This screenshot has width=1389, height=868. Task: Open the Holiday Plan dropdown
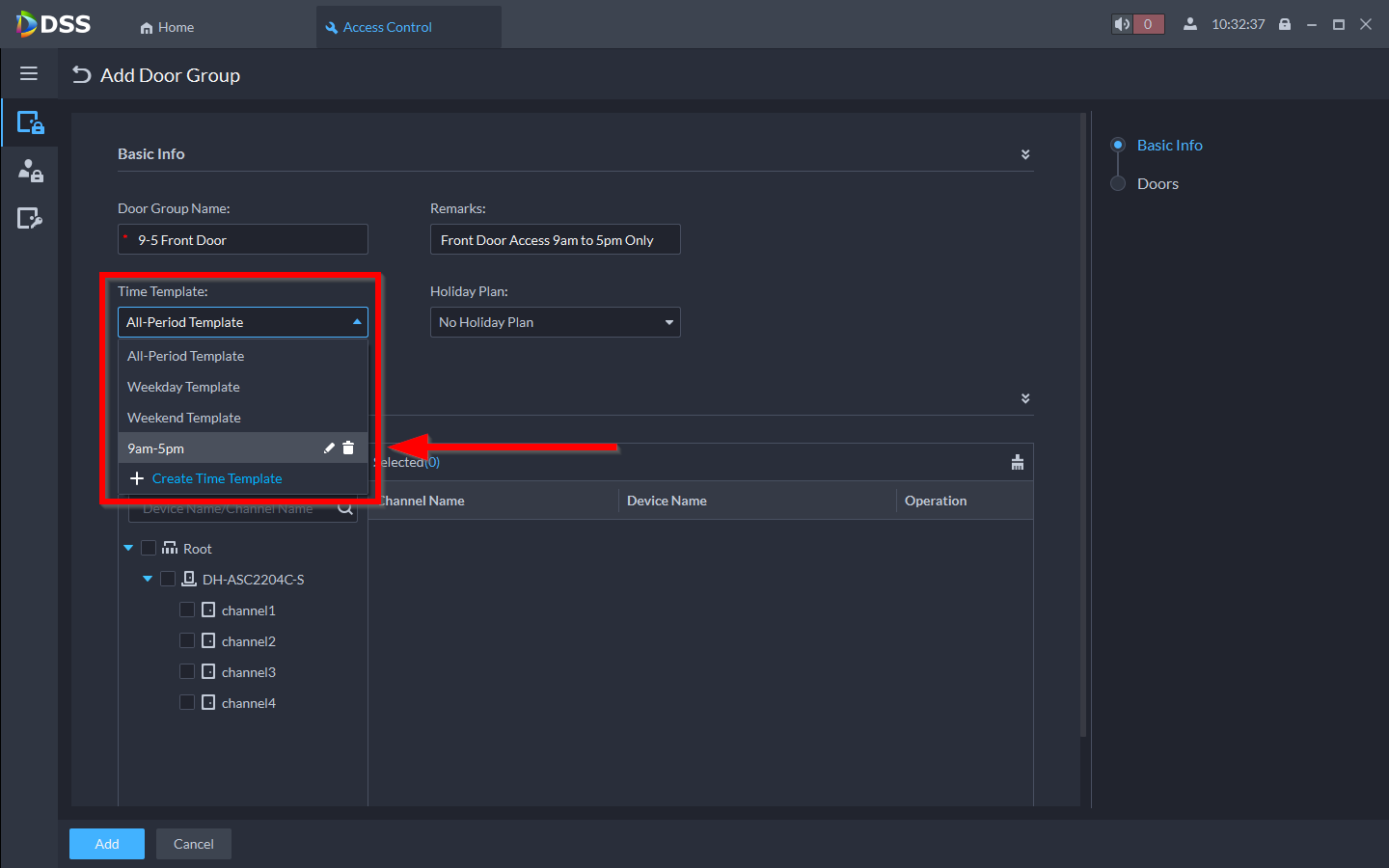click(555, 322)
